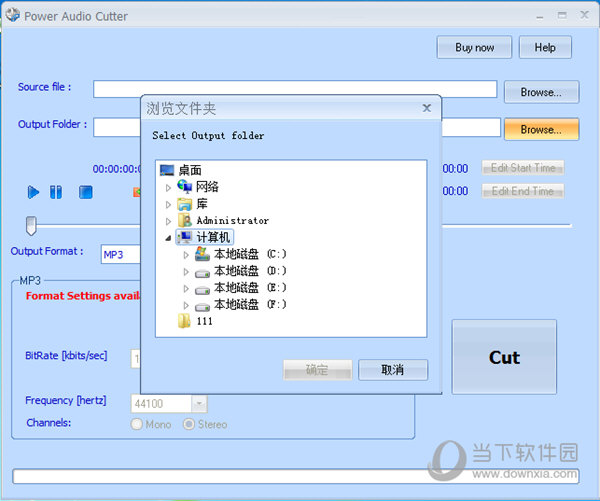Expand the Administrator node
Image resolution: width=600 pixels, height=501 pixels.
tap(168, 221)
